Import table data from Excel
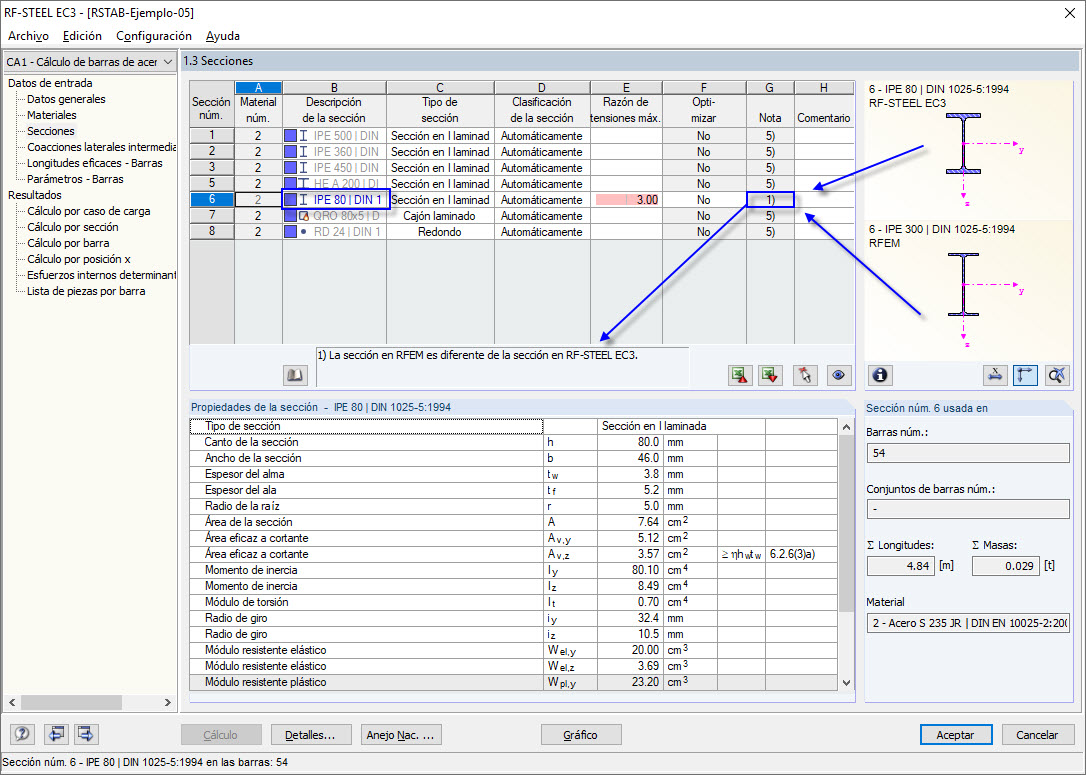This screenshot has width=1086, height=775. click(x=769, y=374)
